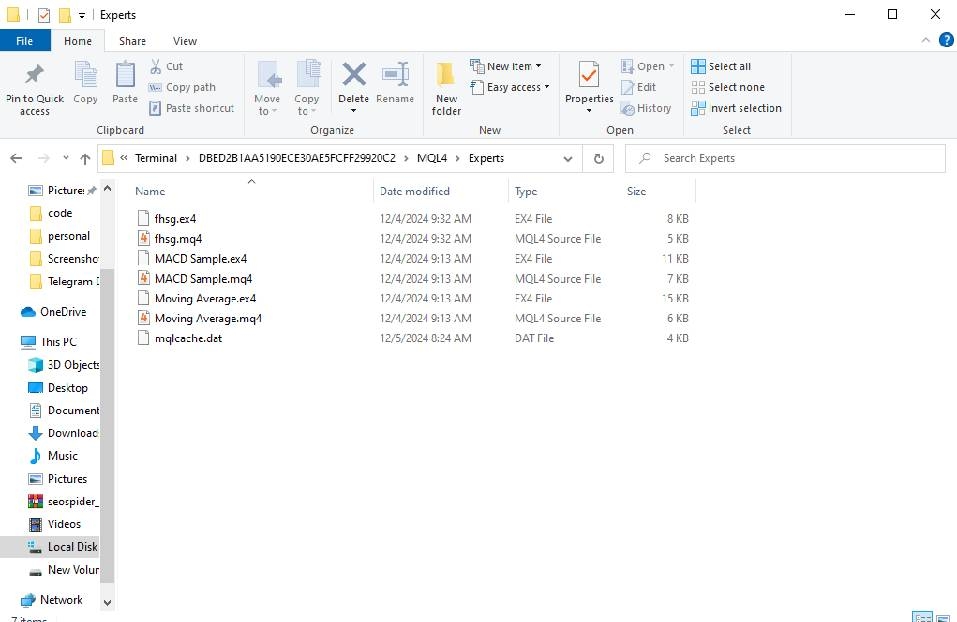Click the up-one-level arrow icon
Image resolution: width=957 pixels, height=622 pixels.
[x=85, y=159]
